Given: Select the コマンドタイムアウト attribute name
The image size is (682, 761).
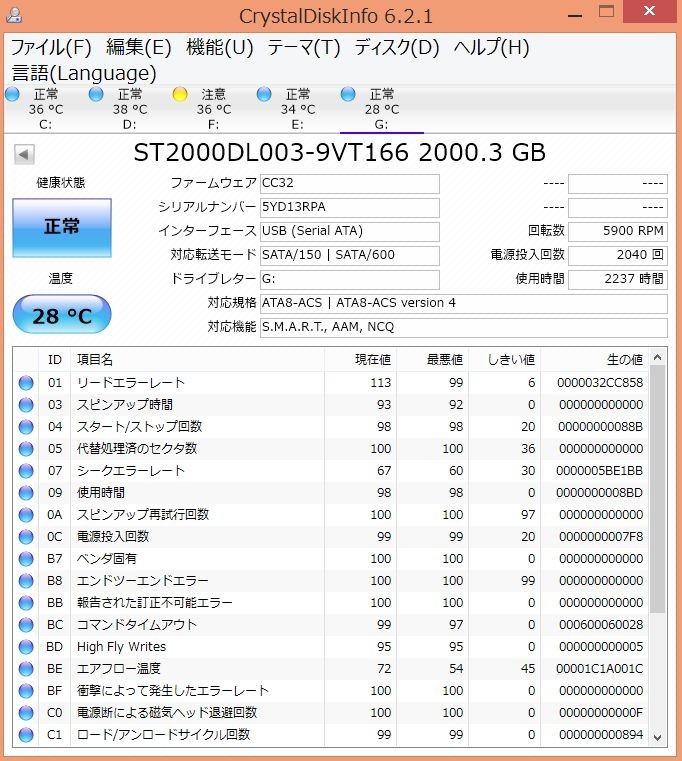Looking at the screenshot, I should coord(136,625).
